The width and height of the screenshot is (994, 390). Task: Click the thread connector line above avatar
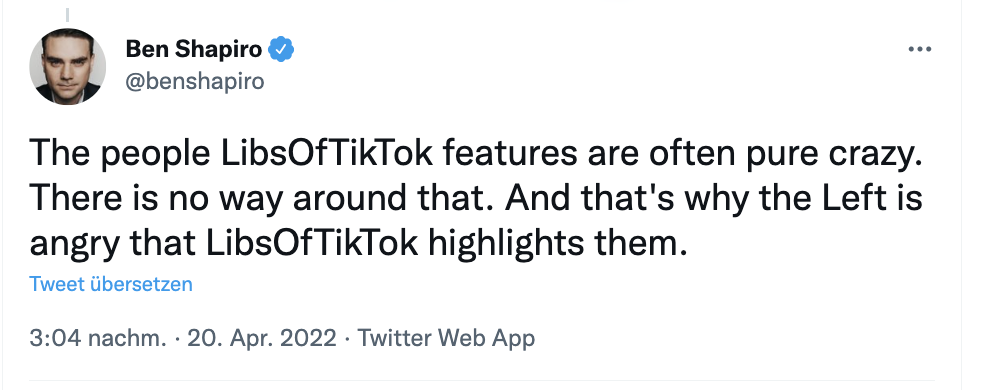coord(68,15)
